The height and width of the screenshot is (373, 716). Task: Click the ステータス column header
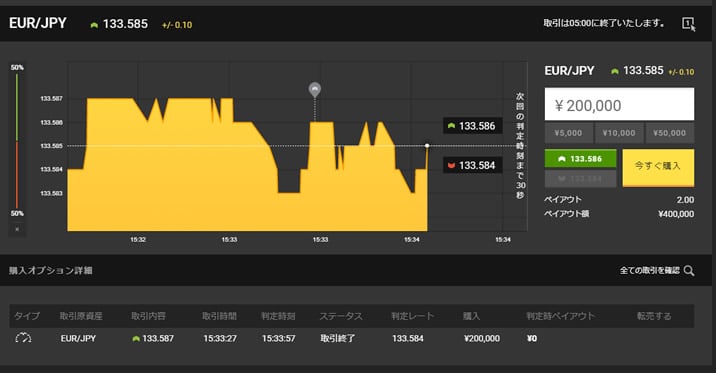(341, 316)
